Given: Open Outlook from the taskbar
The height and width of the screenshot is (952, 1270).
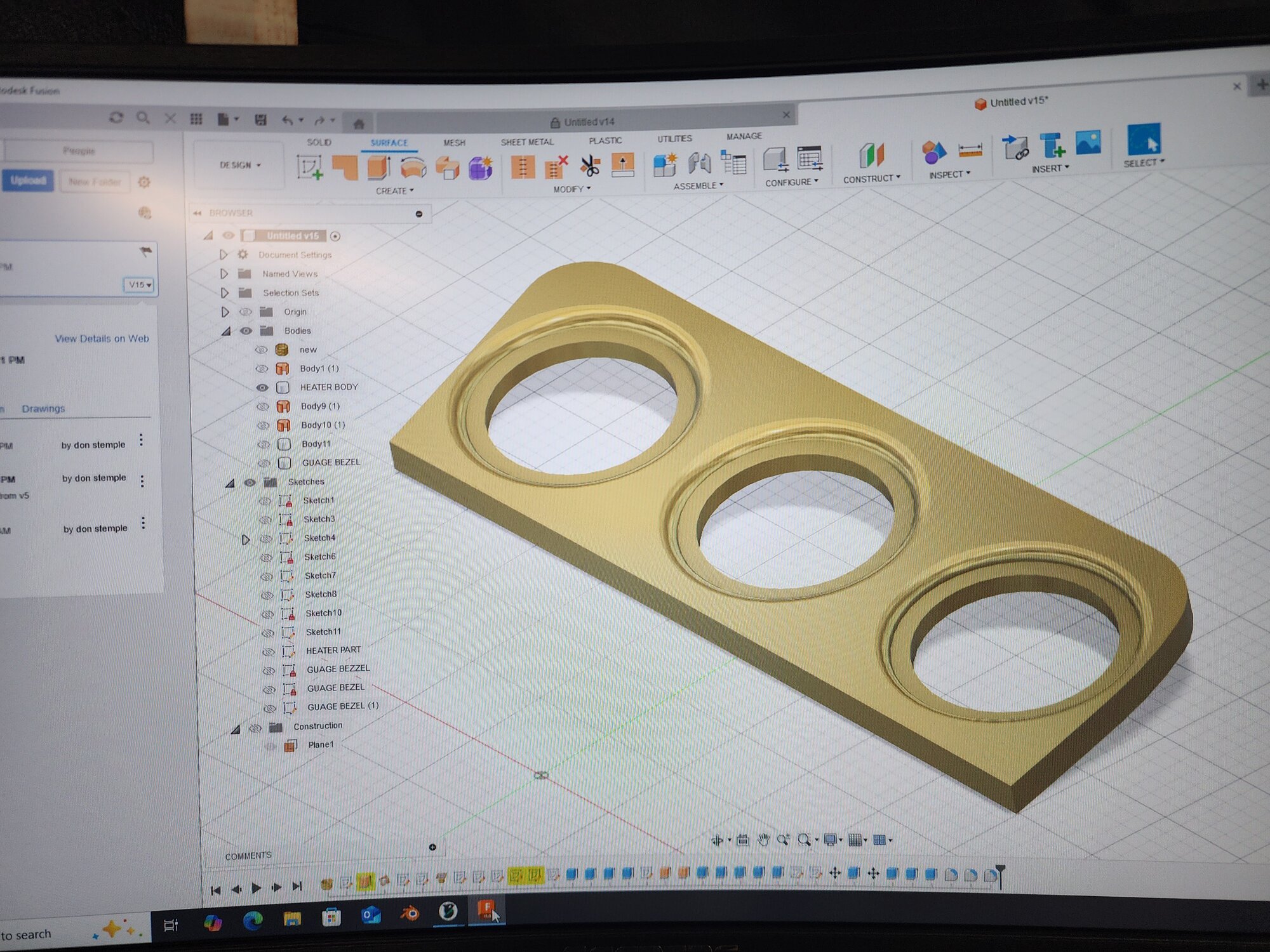Looking at the screenshot, I should click(x=371, y=915).
